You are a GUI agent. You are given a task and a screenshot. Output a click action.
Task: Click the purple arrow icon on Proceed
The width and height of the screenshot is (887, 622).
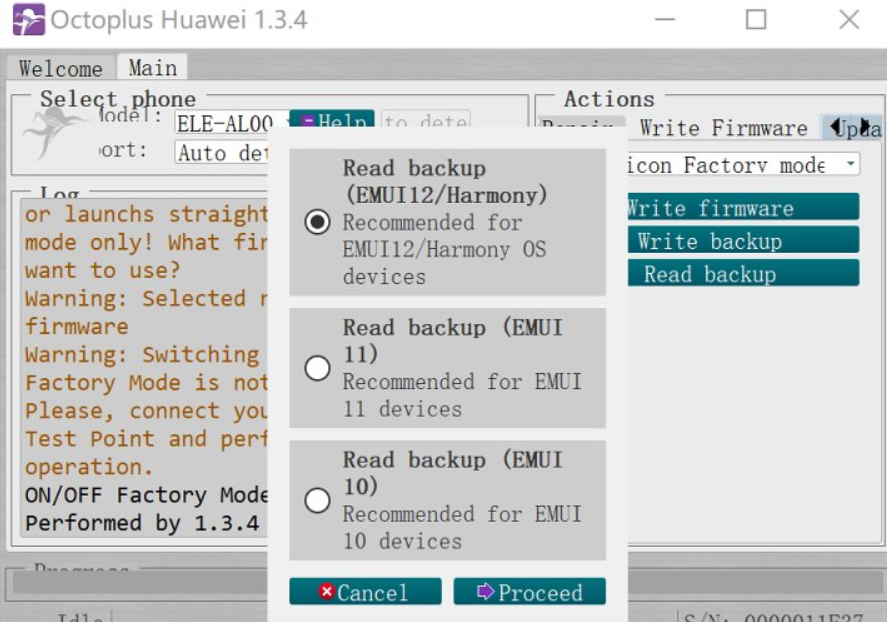click(485, 591)
